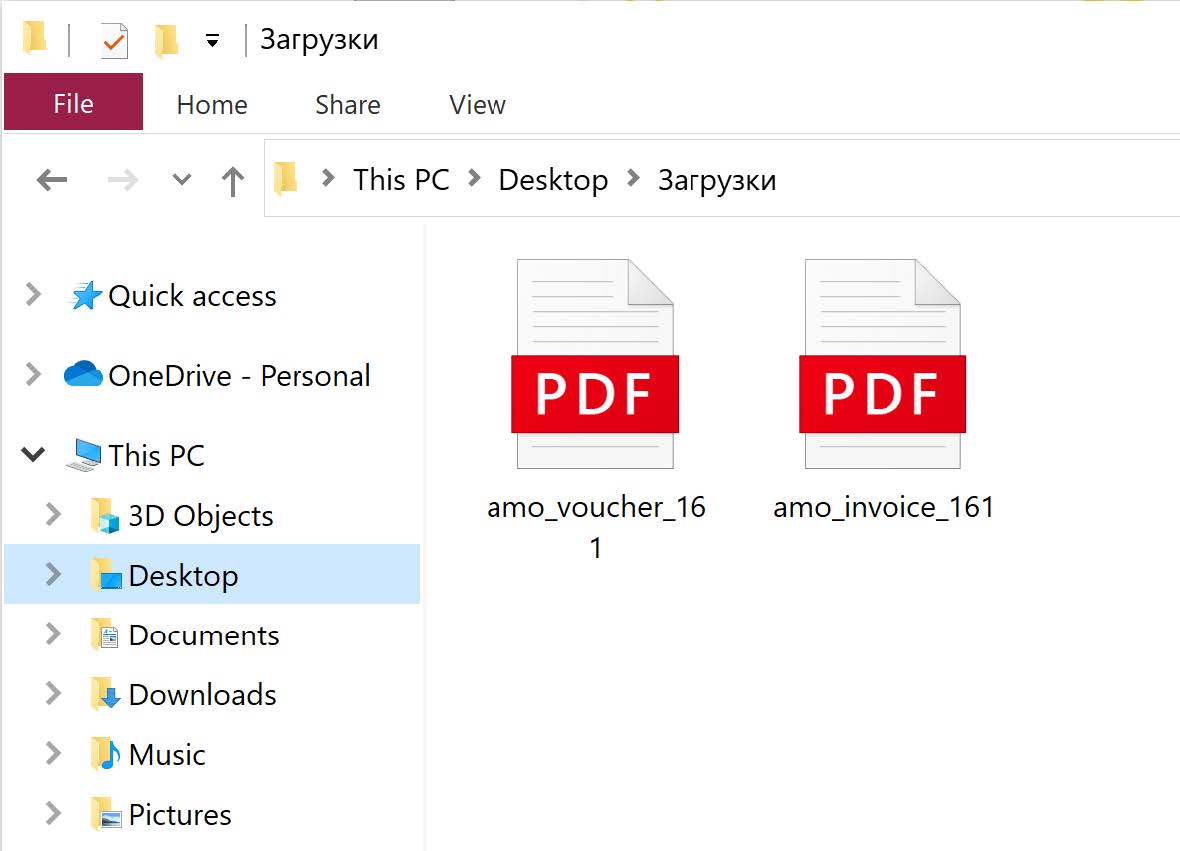
Task: Click the Up one level arrow
Action: [233, 181]
